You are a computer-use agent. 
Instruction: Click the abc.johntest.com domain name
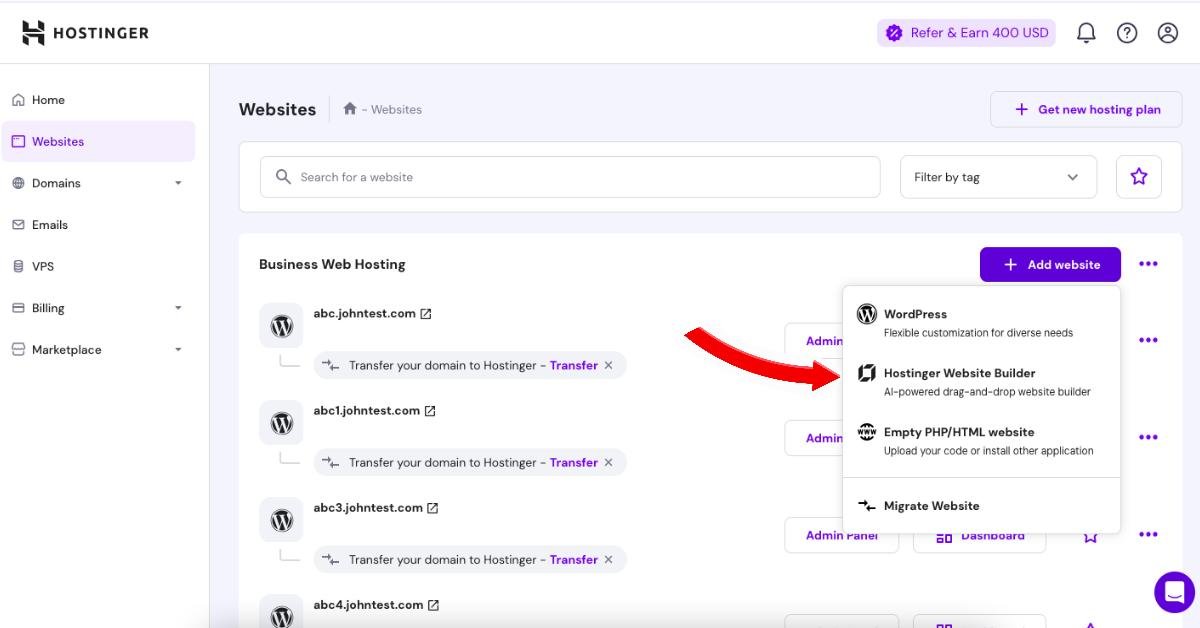tap(364, 313)
